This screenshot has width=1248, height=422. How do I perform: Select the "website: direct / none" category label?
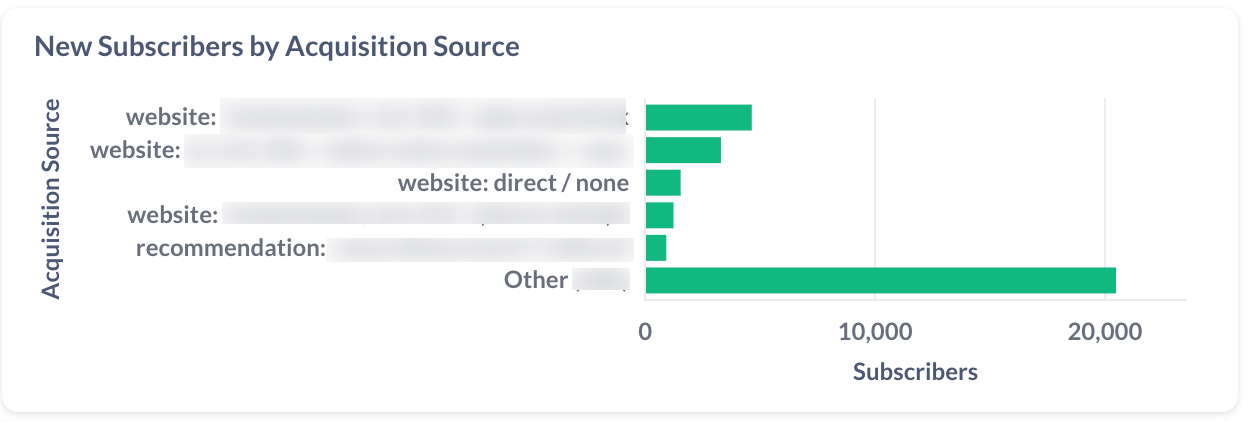tap(513, 183)
